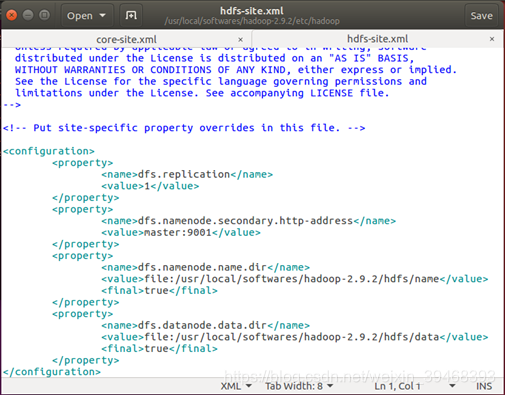Click the dfs.namenode.name.dir name line
The height and width of the screenshot is (395, 505).
206,267
